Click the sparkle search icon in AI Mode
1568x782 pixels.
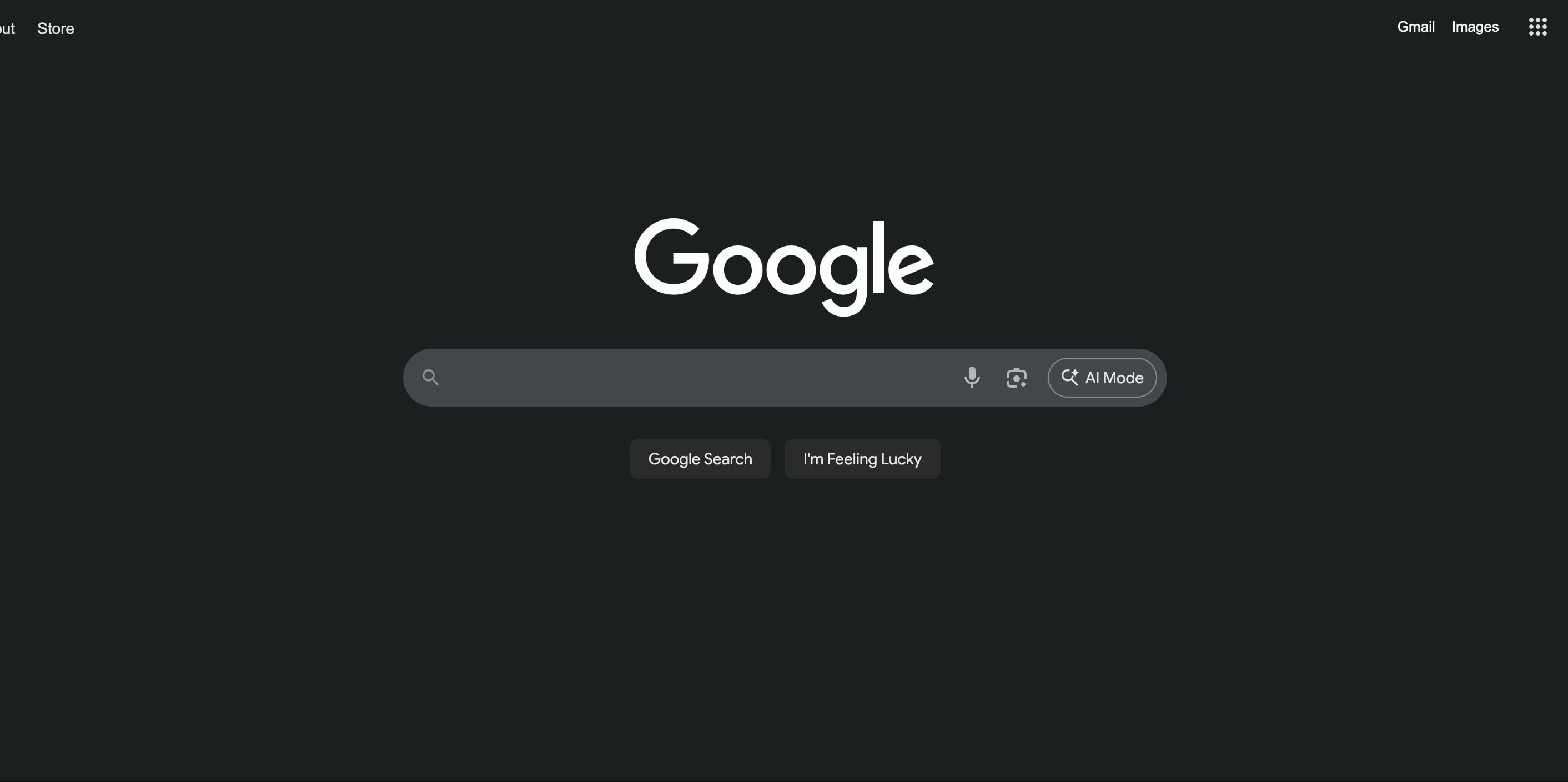click(1069, 377)
